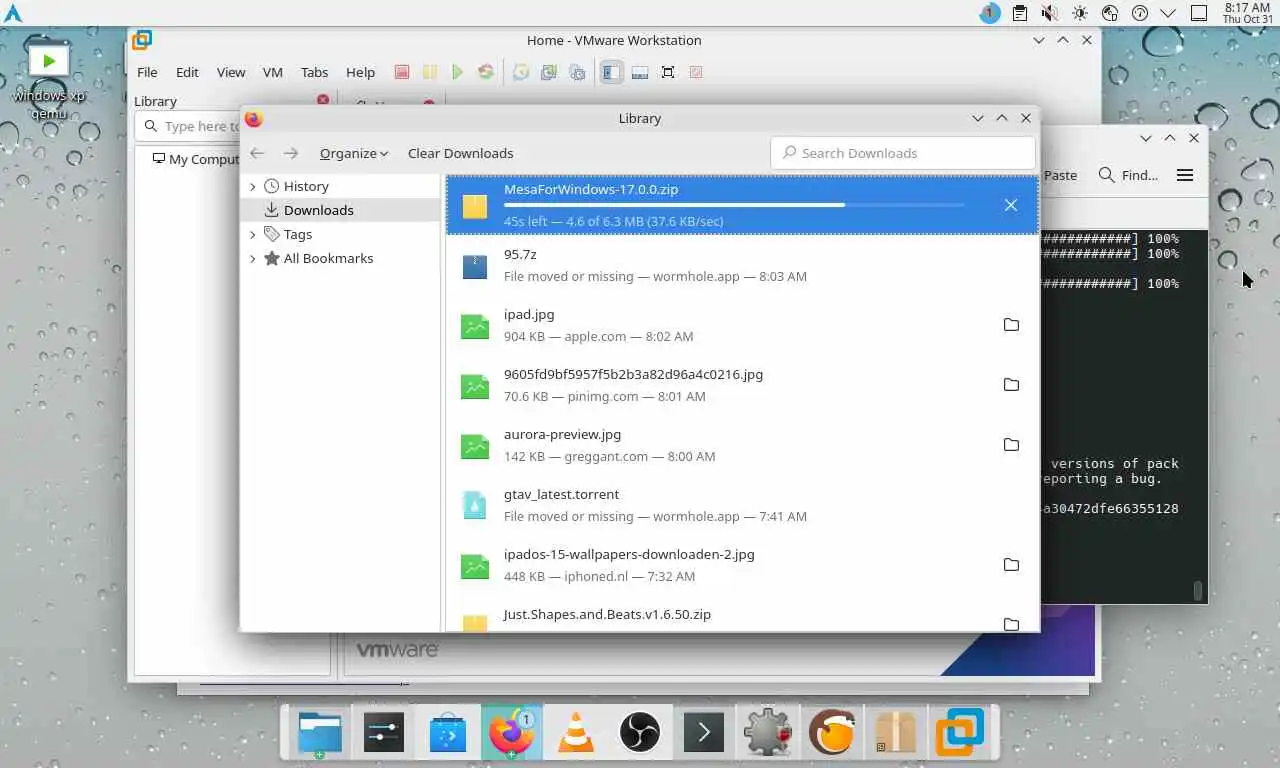Select the ipad.jpg file name
This screenshot has width=1280, height=768.
pyautogui.click(x=529, y=314)
